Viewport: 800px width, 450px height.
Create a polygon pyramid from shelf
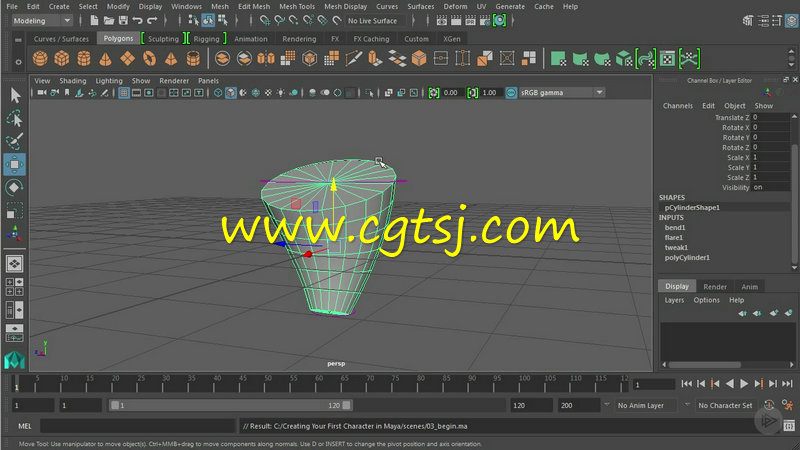pyautogui.click(x=171, y=59)
